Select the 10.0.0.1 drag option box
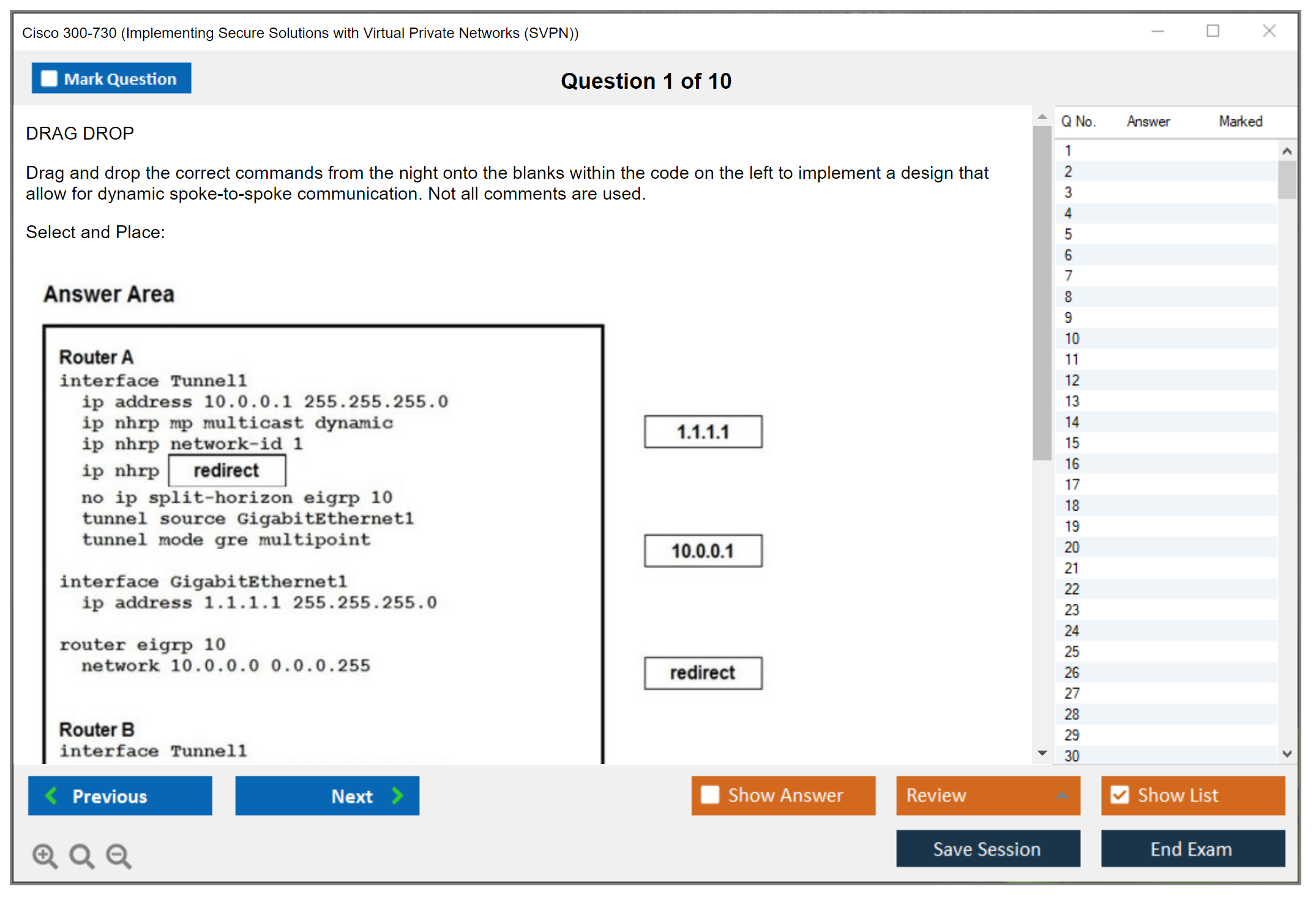Image resolution: width=1316 pixels, height=900 pixels. [703, 551]
